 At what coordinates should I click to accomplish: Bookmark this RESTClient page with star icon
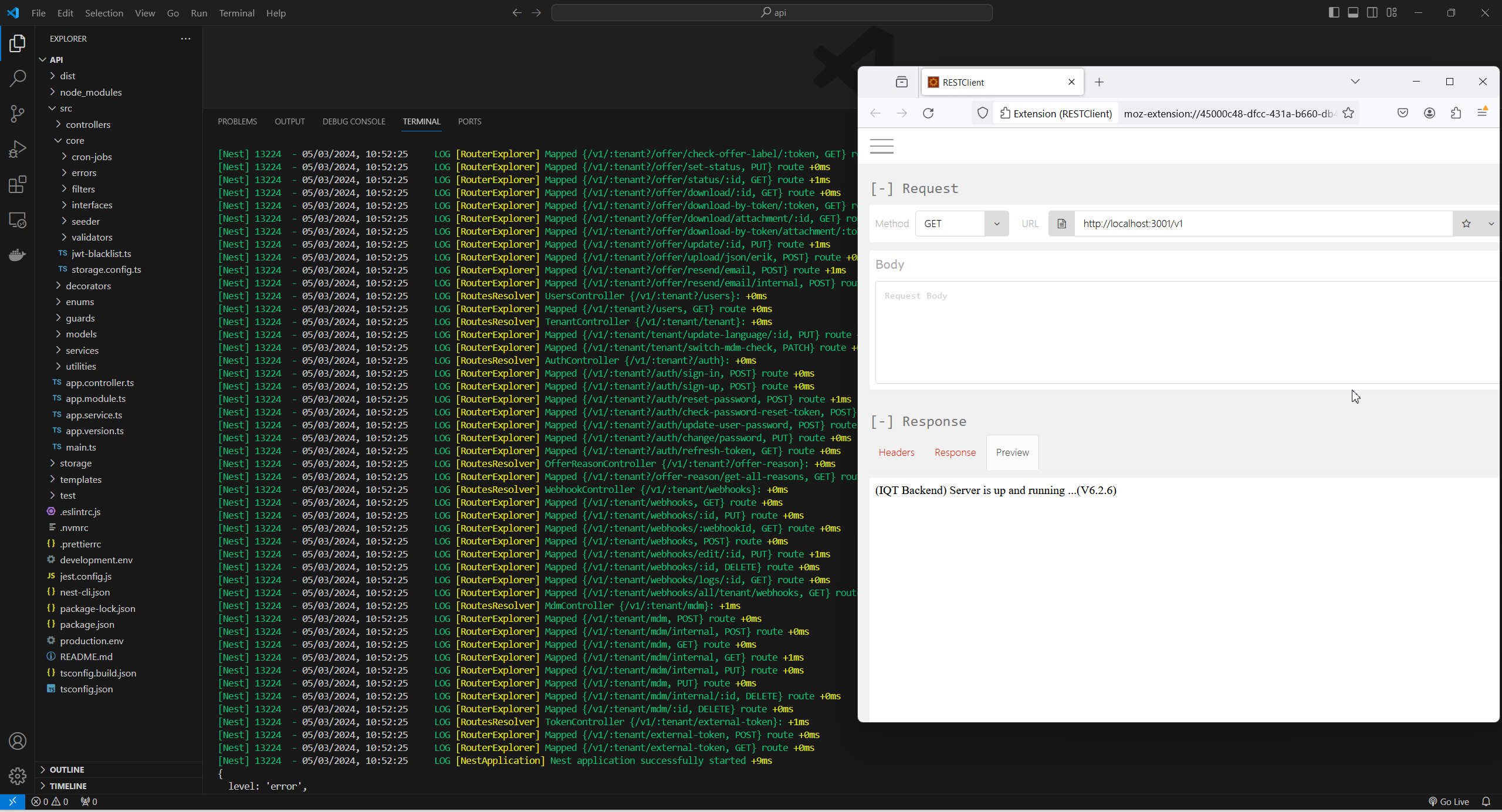tap(1348, 113)
